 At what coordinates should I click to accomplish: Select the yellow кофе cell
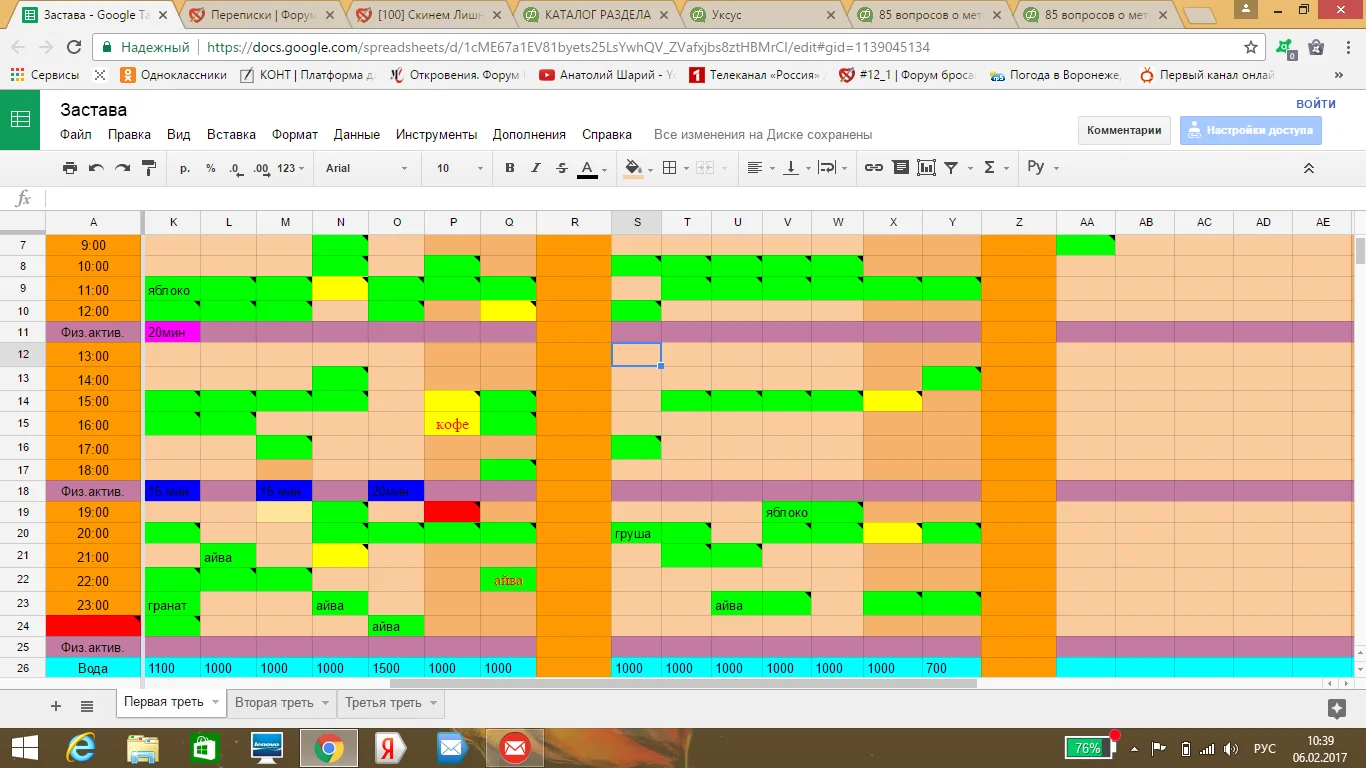tap(452, 424)
